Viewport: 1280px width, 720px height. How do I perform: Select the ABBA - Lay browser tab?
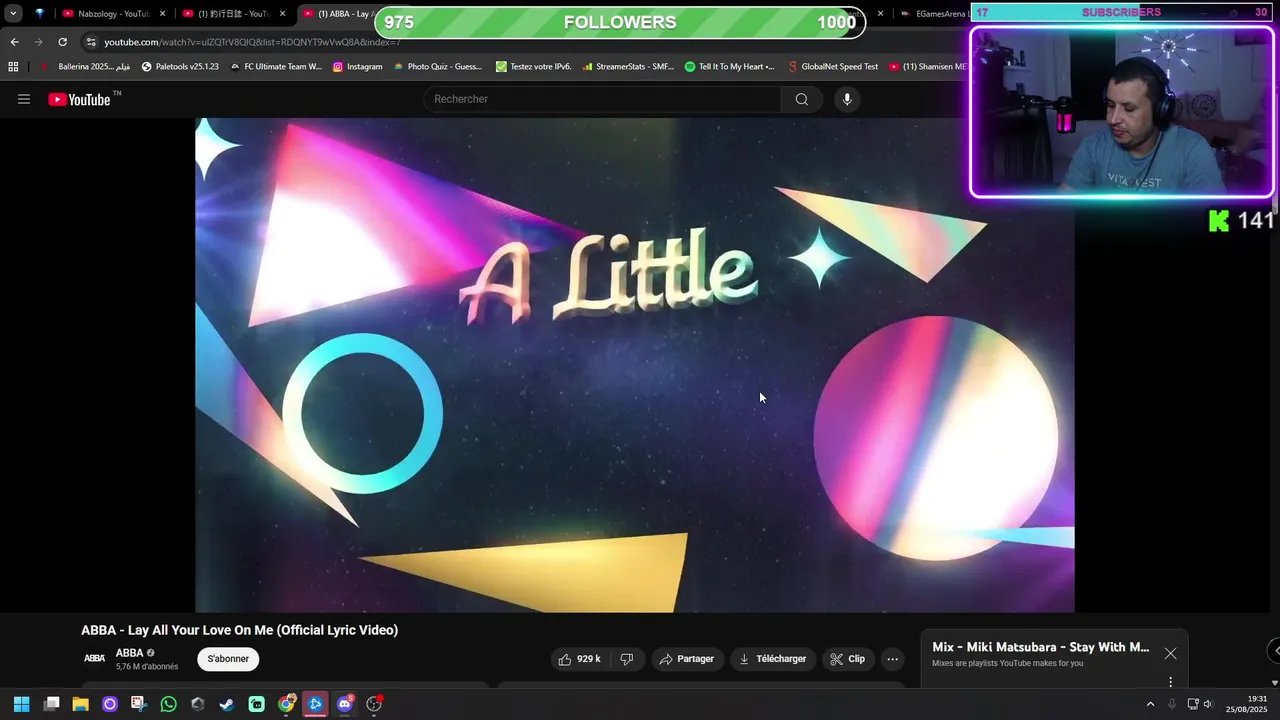coord(338,14)
